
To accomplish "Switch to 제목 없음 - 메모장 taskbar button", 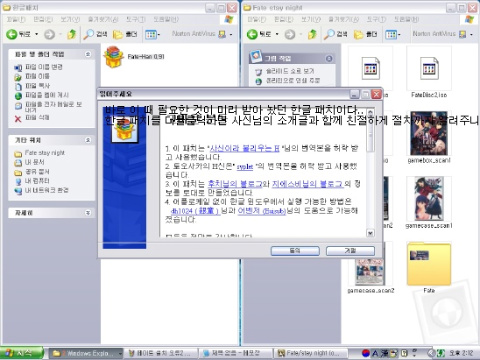I will point(235,353).
